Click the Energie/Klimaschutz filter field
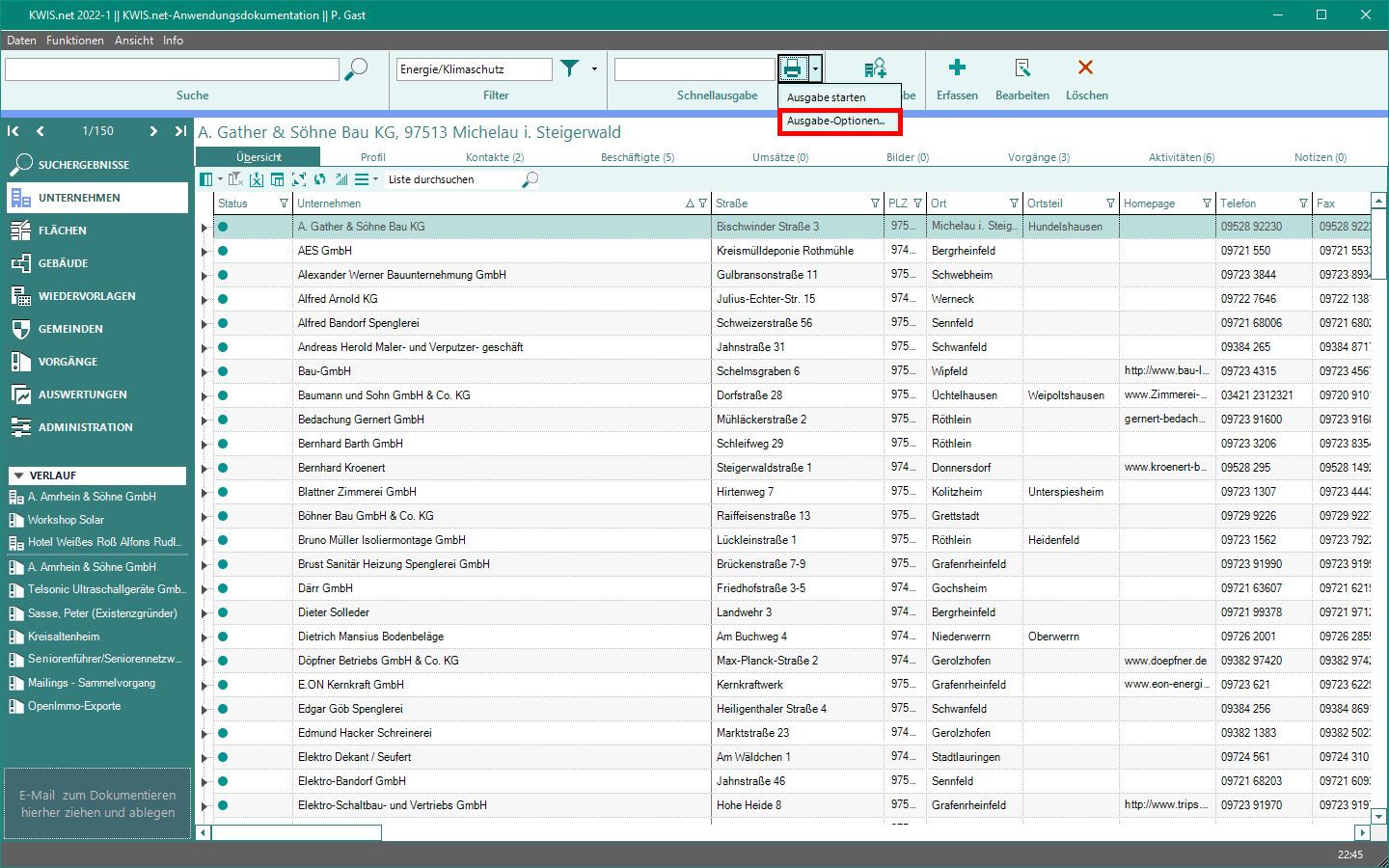 click(475, 69)
